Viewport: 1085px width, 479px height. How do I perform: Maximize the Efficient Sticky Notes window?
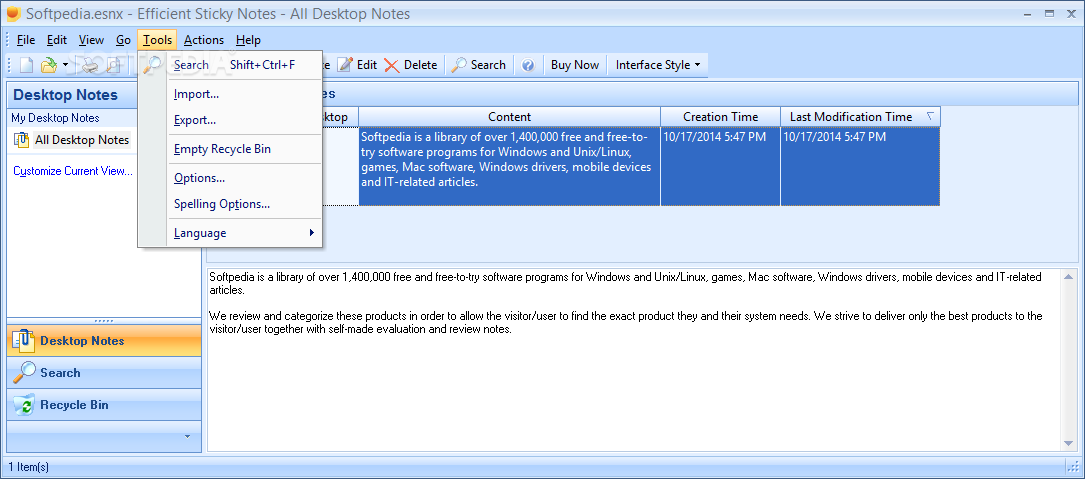point(1049,12)
